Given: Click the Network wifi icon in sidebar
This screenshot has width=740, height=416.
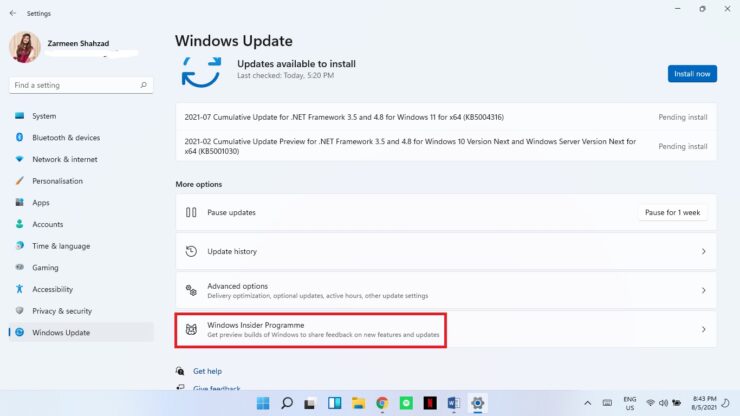Looking at the screenshot, I should click(19, 159).
